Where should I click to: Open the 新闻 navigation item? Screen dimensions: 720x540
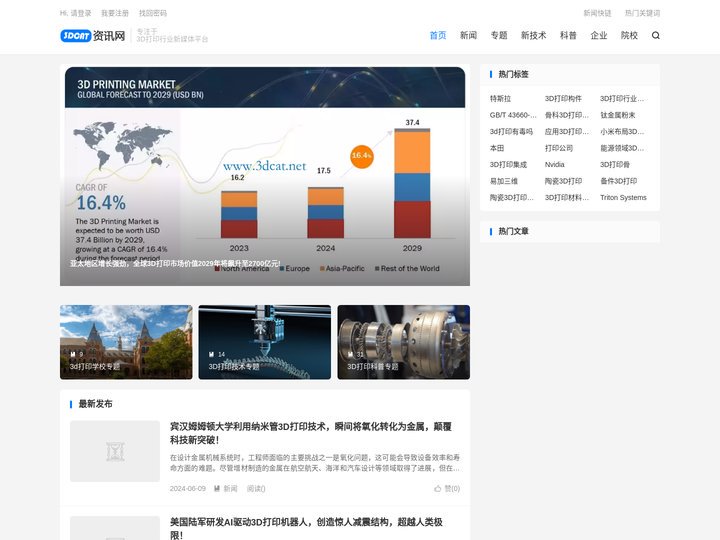(468, 35)
